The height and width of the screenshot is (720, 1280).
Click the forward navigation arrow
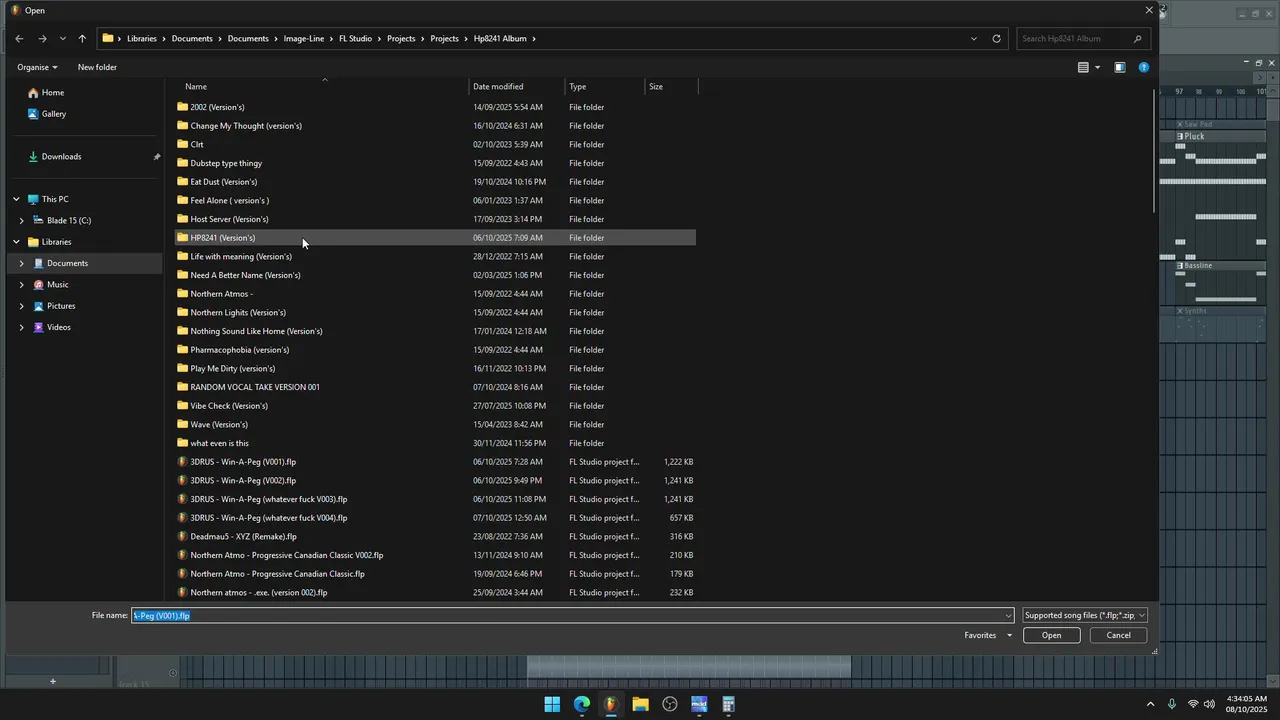coord(42,39)
